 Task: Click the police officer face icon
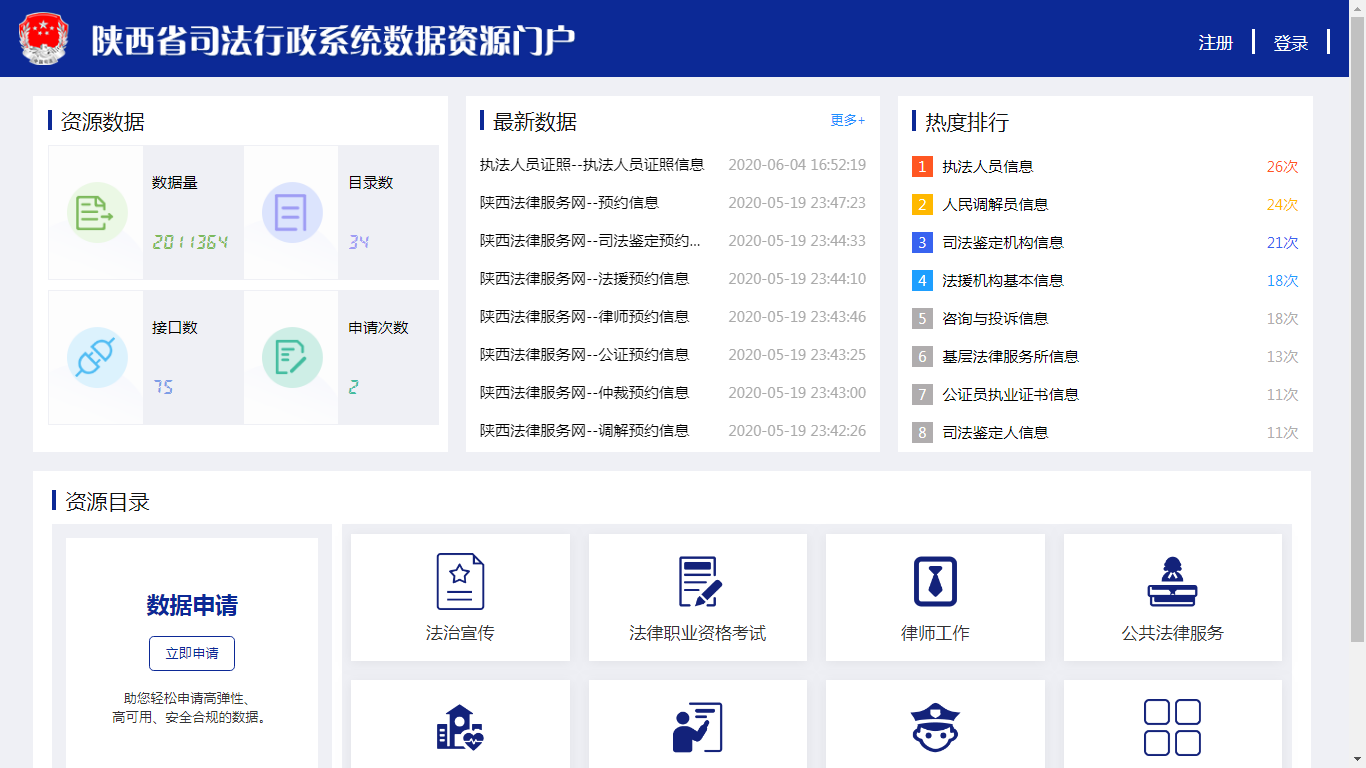(935, 727)
